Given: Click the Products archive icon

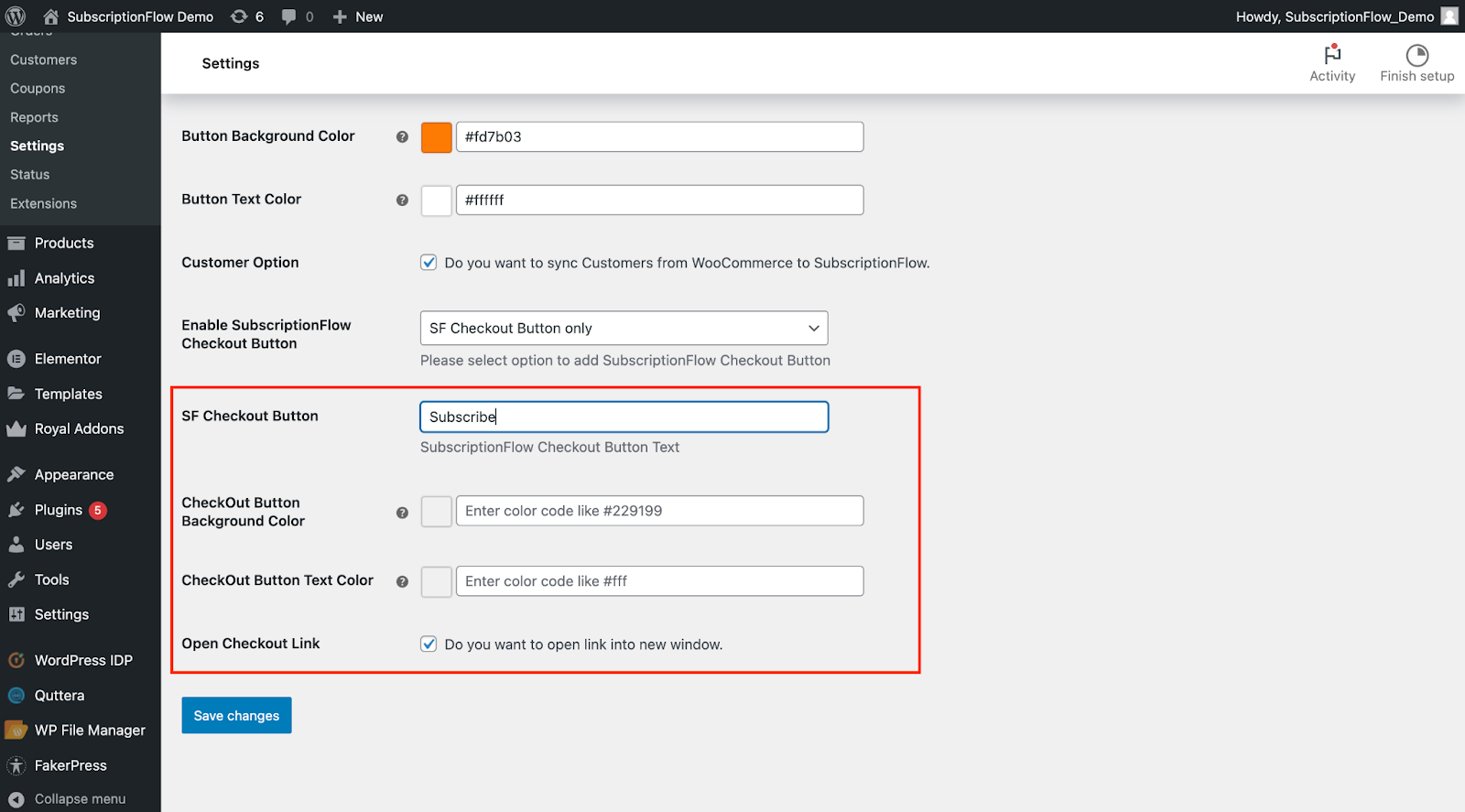Looking at the screenshot, I should (16, 243).
